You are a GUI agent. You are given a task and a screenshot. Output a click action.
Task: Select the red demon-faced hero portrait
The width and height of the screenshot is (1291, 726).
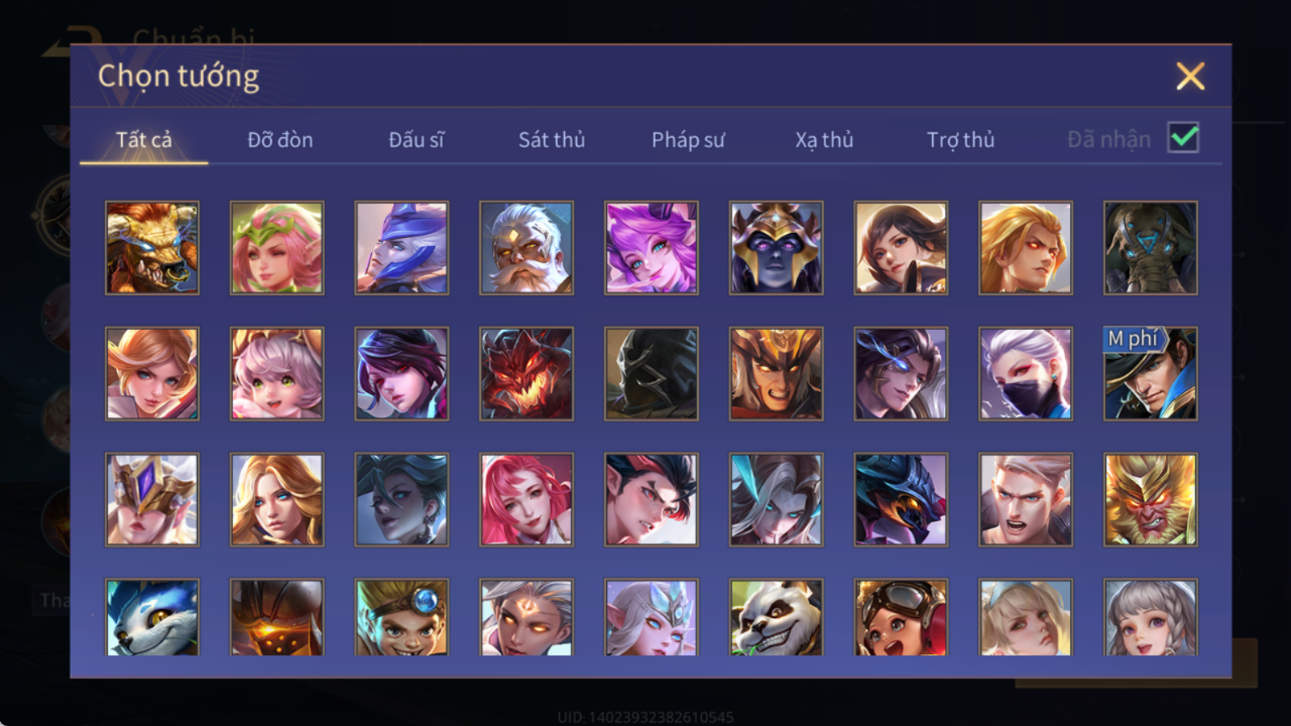[x=526, y=374]
